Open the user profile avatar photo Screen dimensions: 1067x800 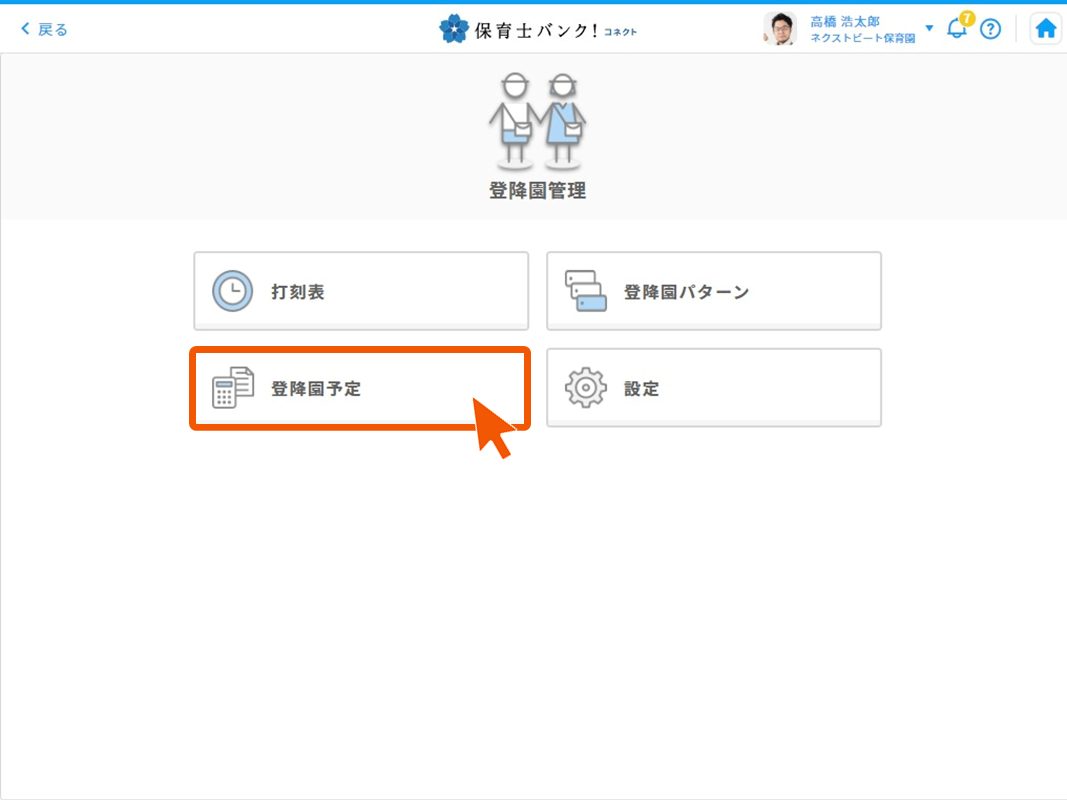[x=780, y=29]
